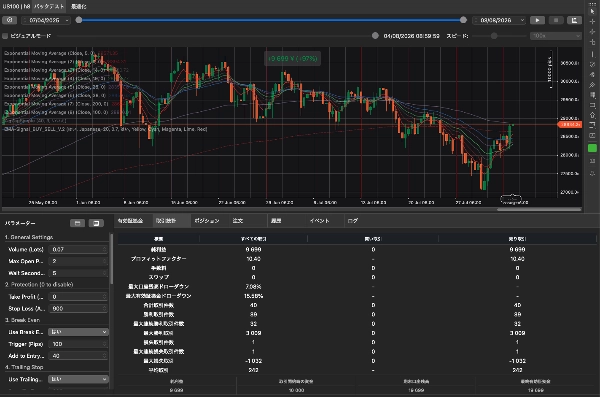Switch to the バックテスト tab
The height and width of the screenshot is (397, 600).
(x=49, y=7)
